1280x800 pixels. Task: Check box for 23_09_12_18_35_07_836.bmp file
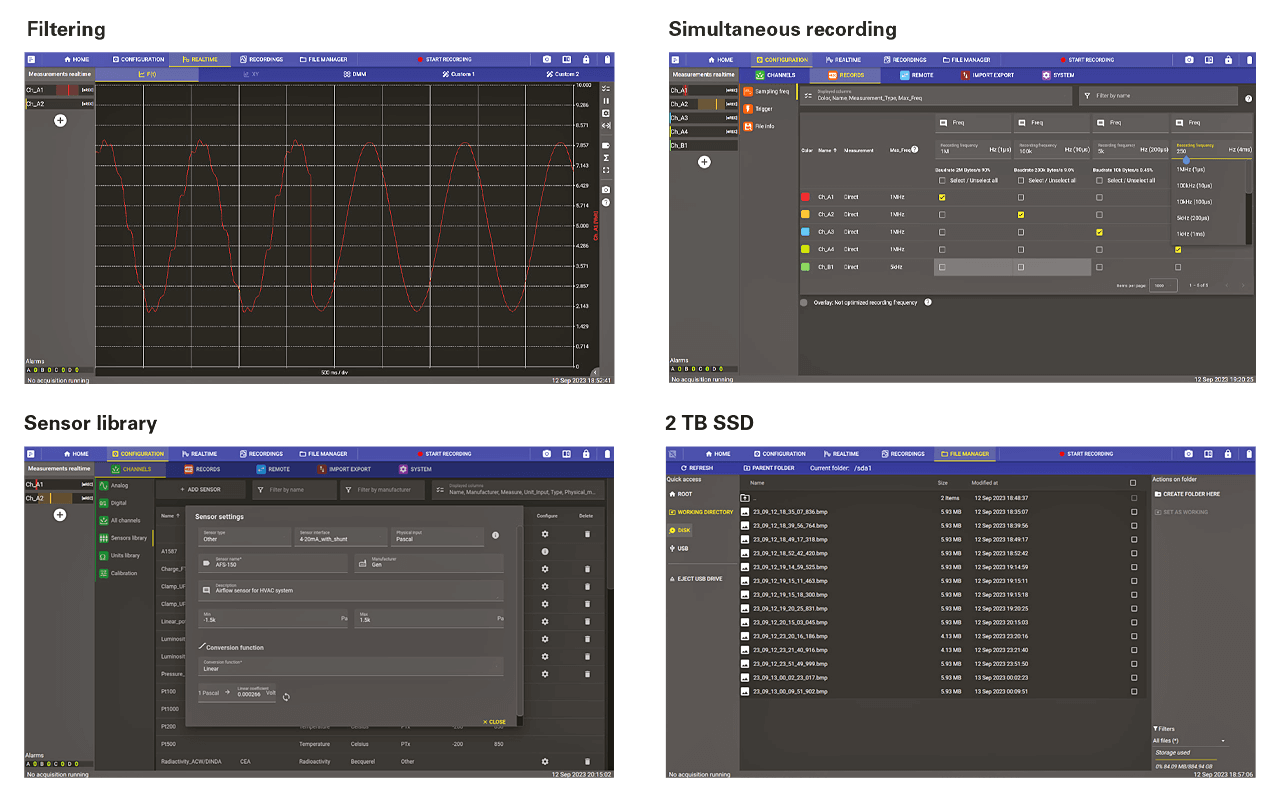point(1133,512)
